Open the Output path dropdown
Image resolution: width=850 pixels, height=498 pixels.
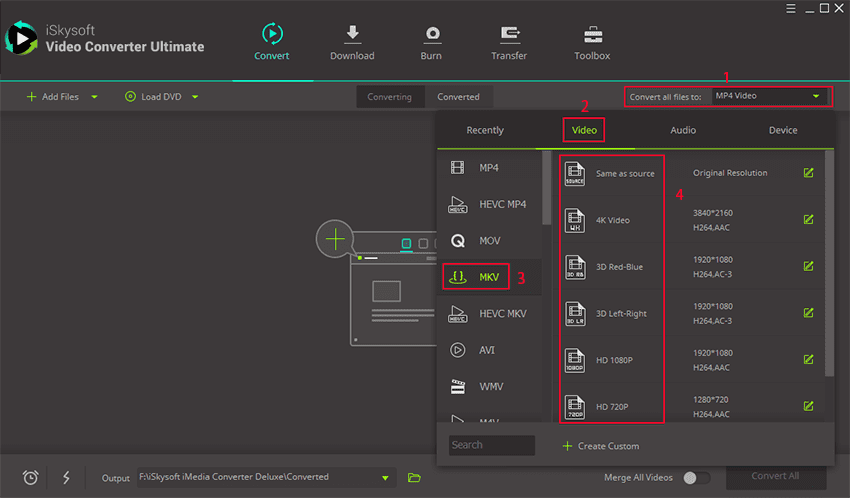point(386,477)
